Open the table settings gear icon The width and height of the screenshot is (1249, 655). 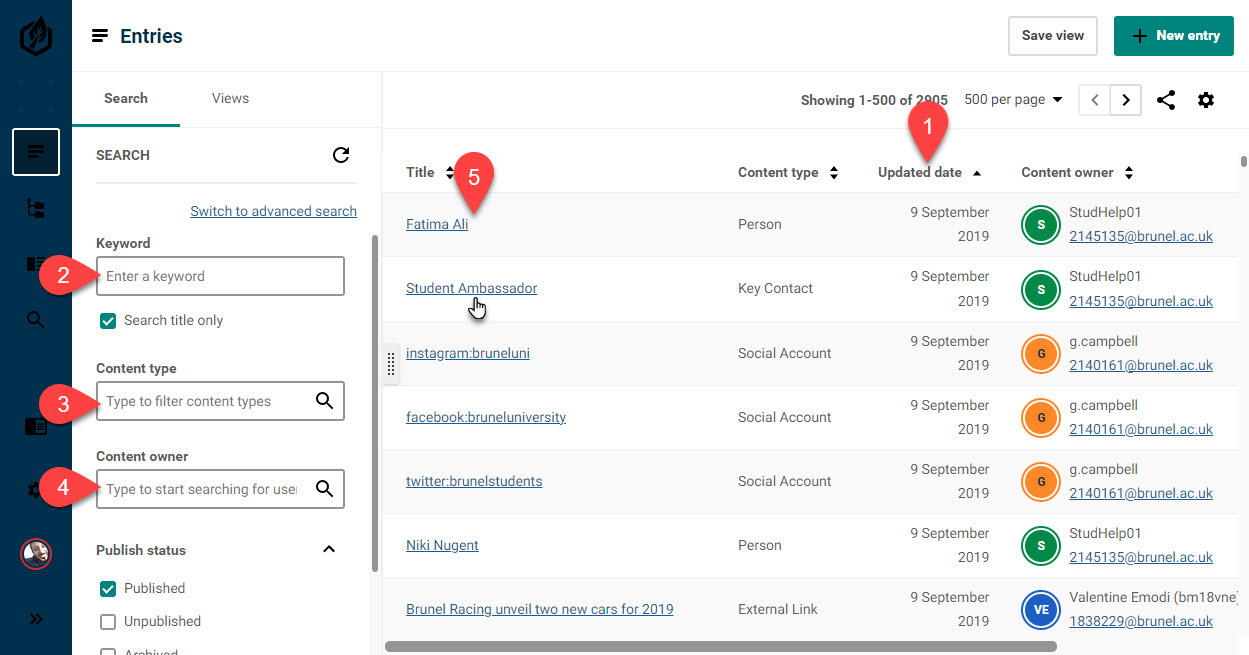[x=1206, y=100]
